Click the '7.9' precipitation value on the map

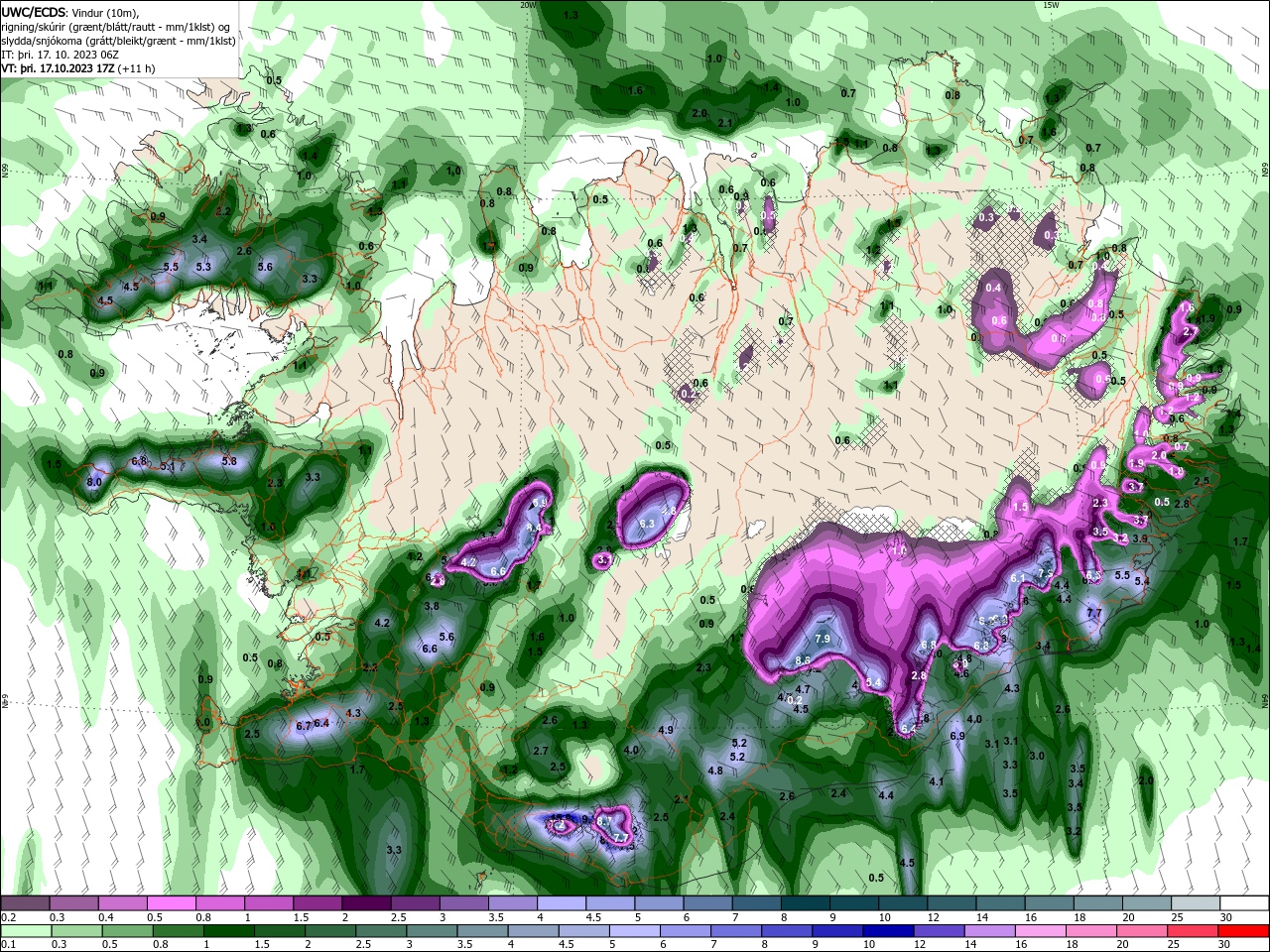(823, 638)
